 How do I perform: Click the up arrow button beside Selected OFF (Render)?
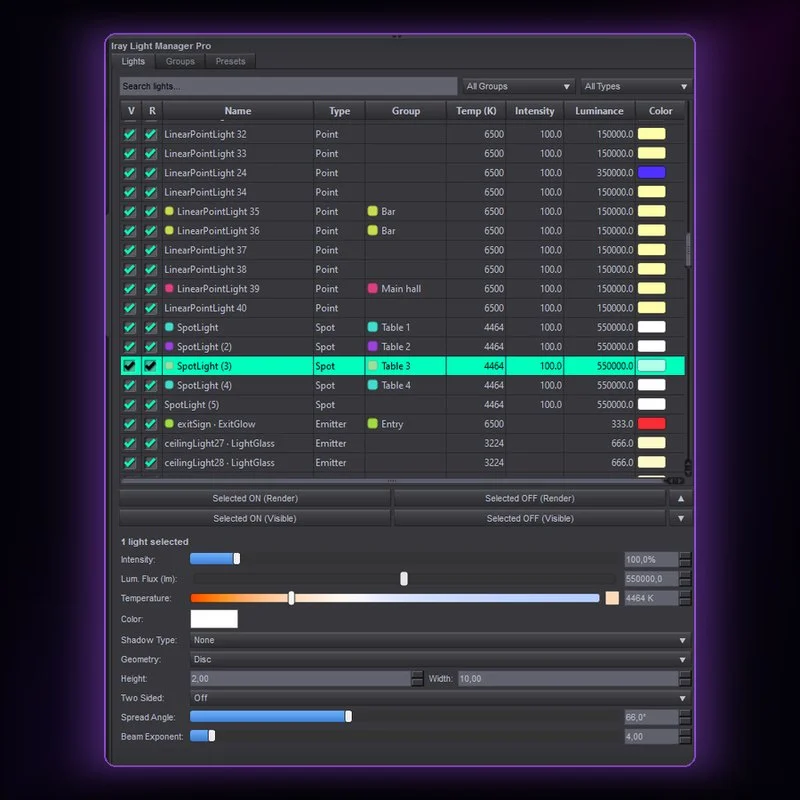681,498
